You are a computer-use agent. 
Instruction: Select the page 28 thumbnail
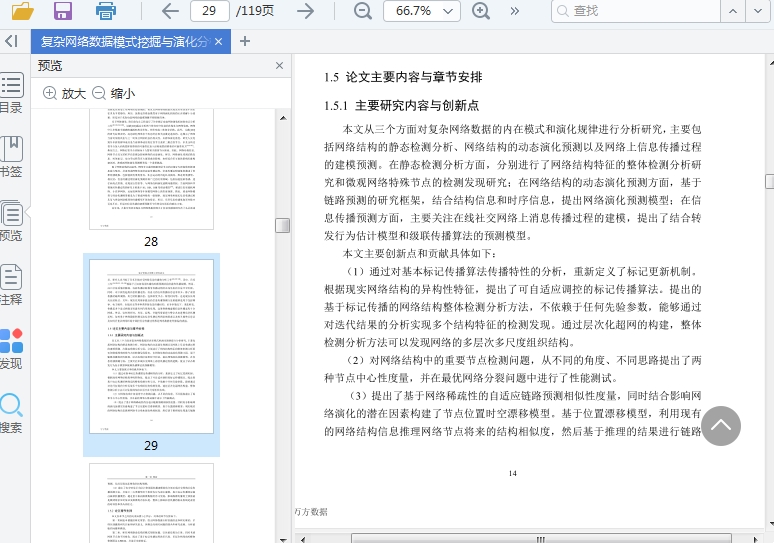coord(152,169)
